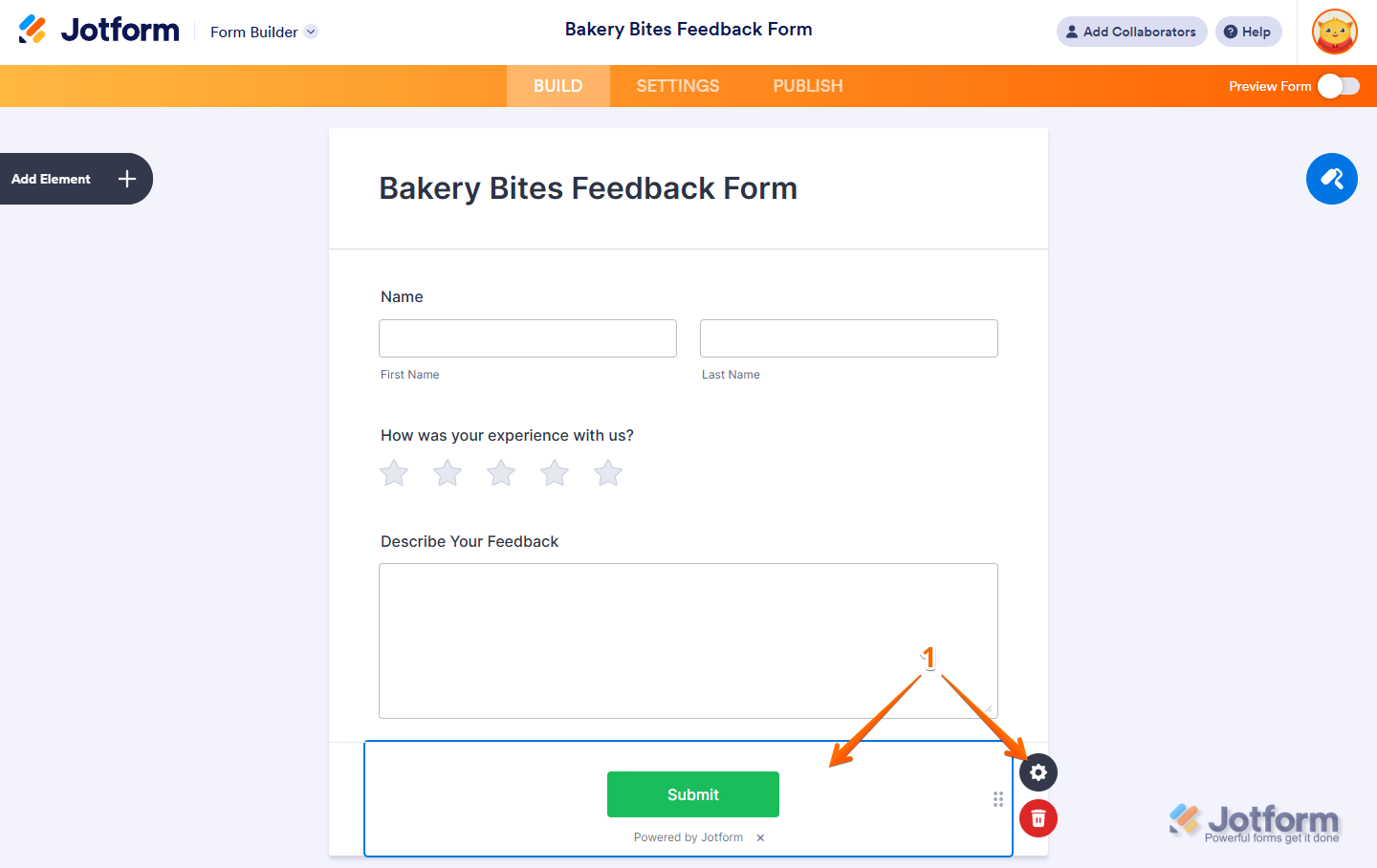Screen dimensions: 1377x868
Task: Select the BUILD tab
Action: pyautogui.click(x=557, y=86)
